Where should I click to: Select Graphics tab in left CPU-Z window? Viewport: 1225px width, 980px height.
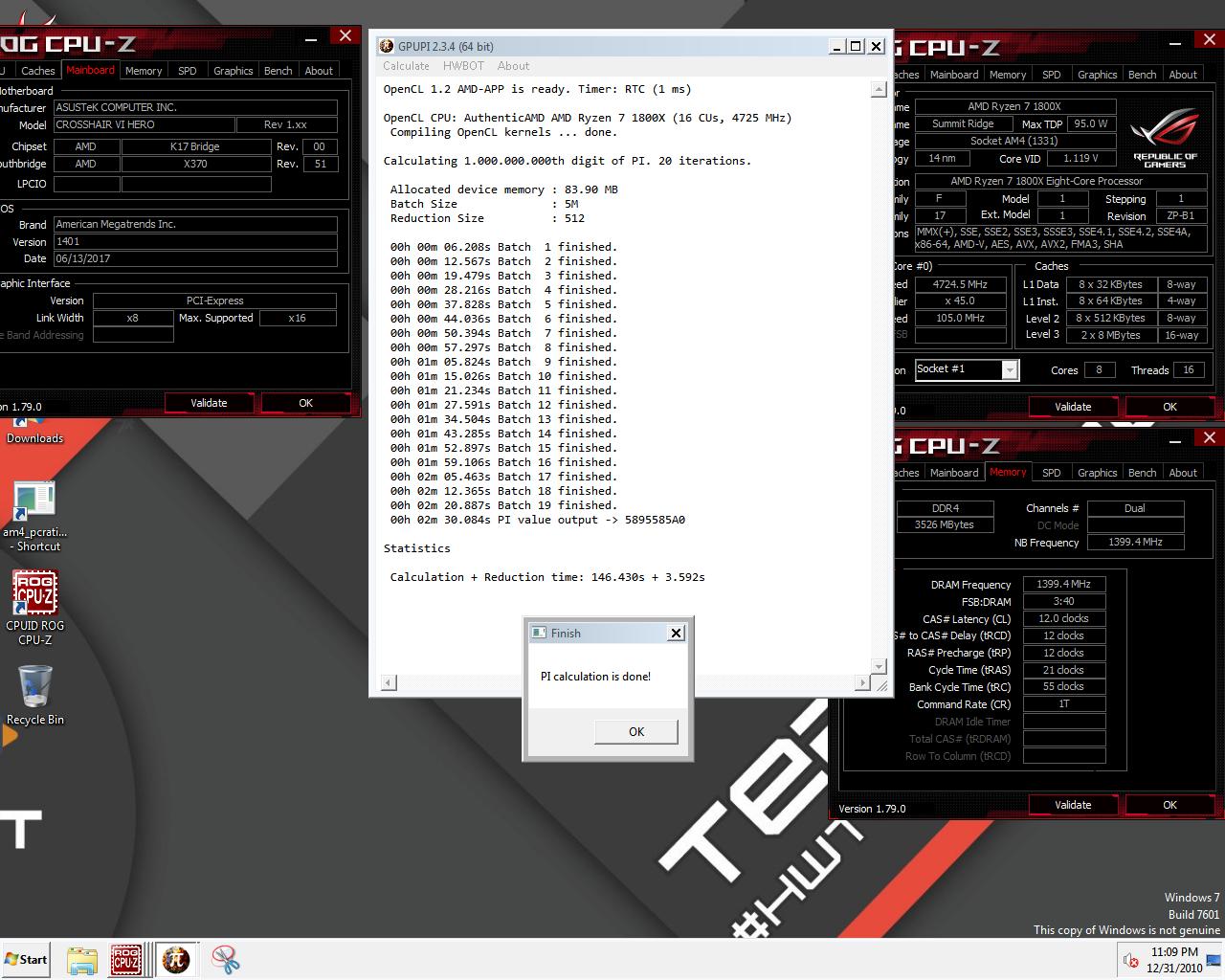pos(234,71)
